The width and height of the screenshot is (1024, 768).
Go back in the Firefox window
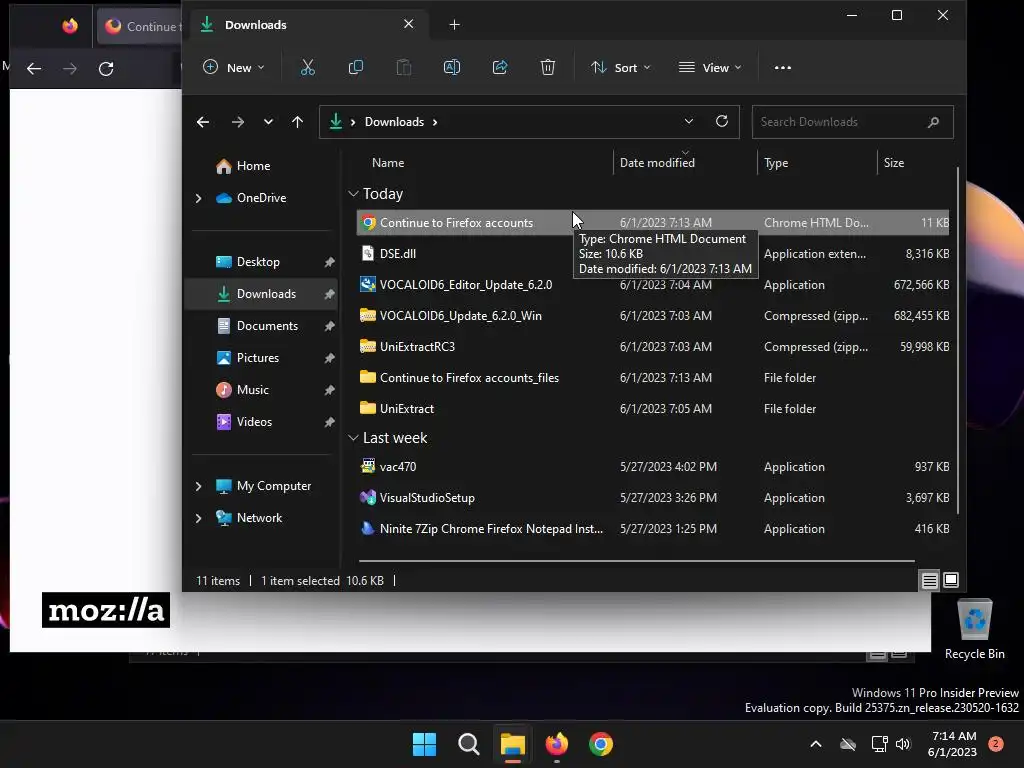pos(34,68)
